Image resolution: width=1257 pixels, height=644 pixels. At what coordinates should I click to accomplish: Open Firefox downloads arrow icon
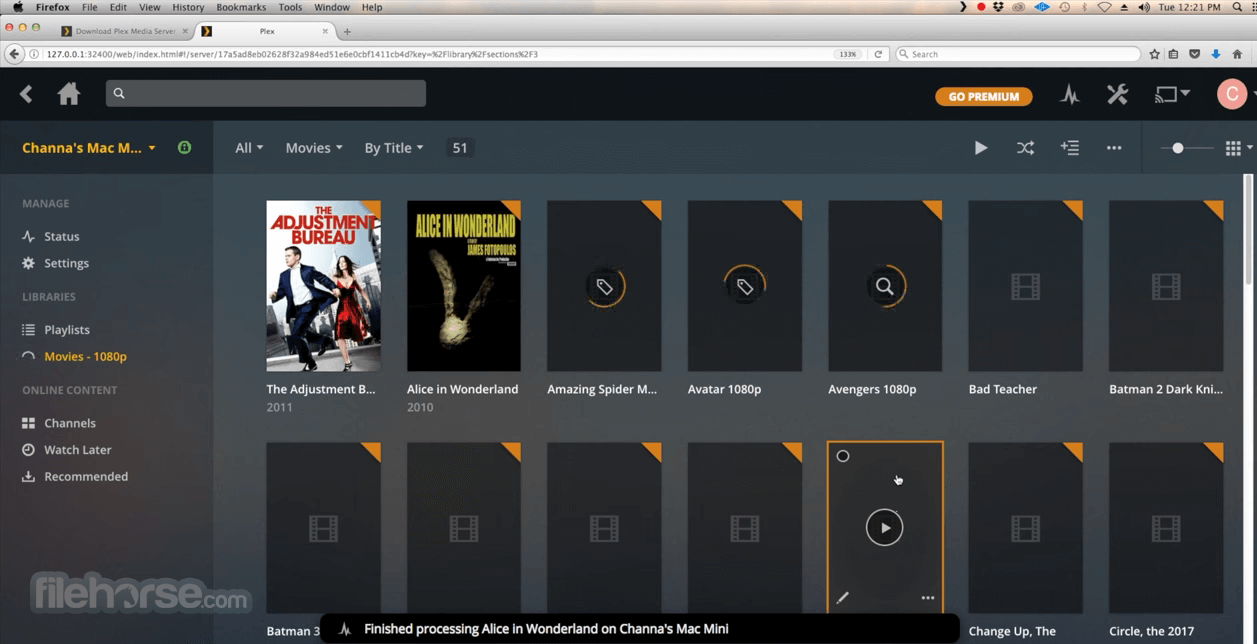click(1216, 54)
